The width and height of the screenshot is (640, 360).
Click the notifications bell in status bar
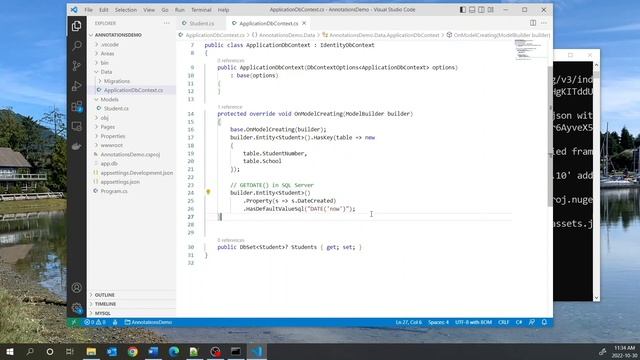[x=544, y=322]
